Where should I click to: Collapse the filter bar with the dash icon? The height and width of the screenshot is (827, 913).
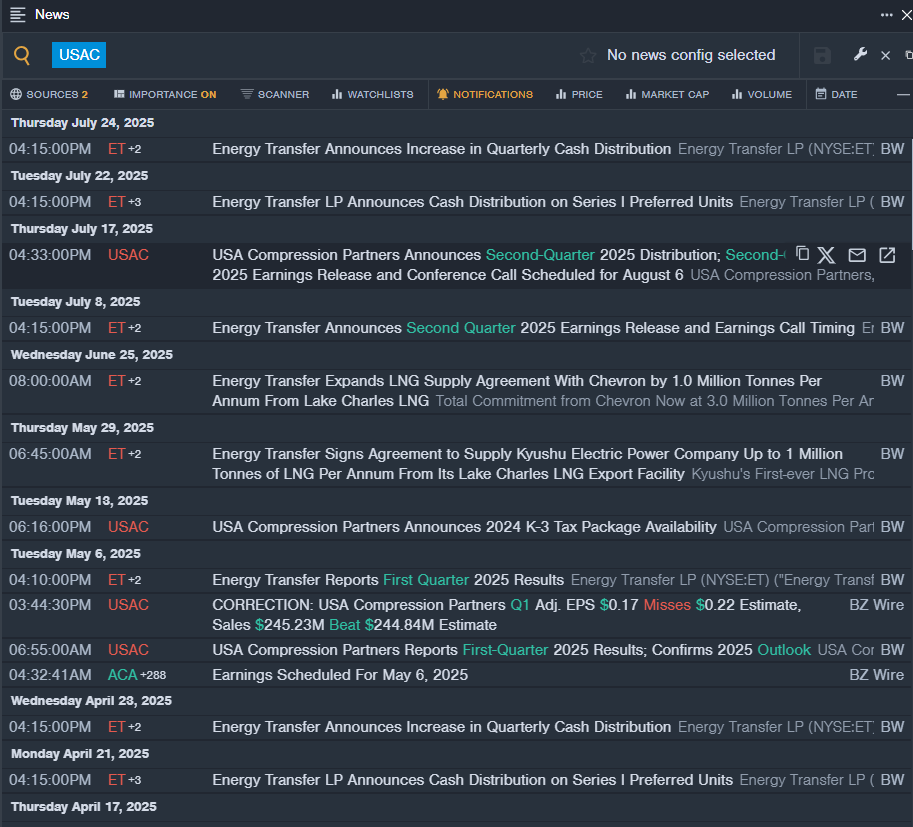point(903,94)
